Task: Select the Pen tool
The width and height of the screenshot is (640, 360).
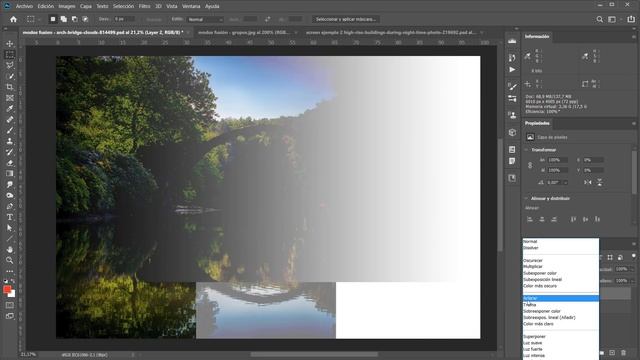Action: tap(10, 207)
